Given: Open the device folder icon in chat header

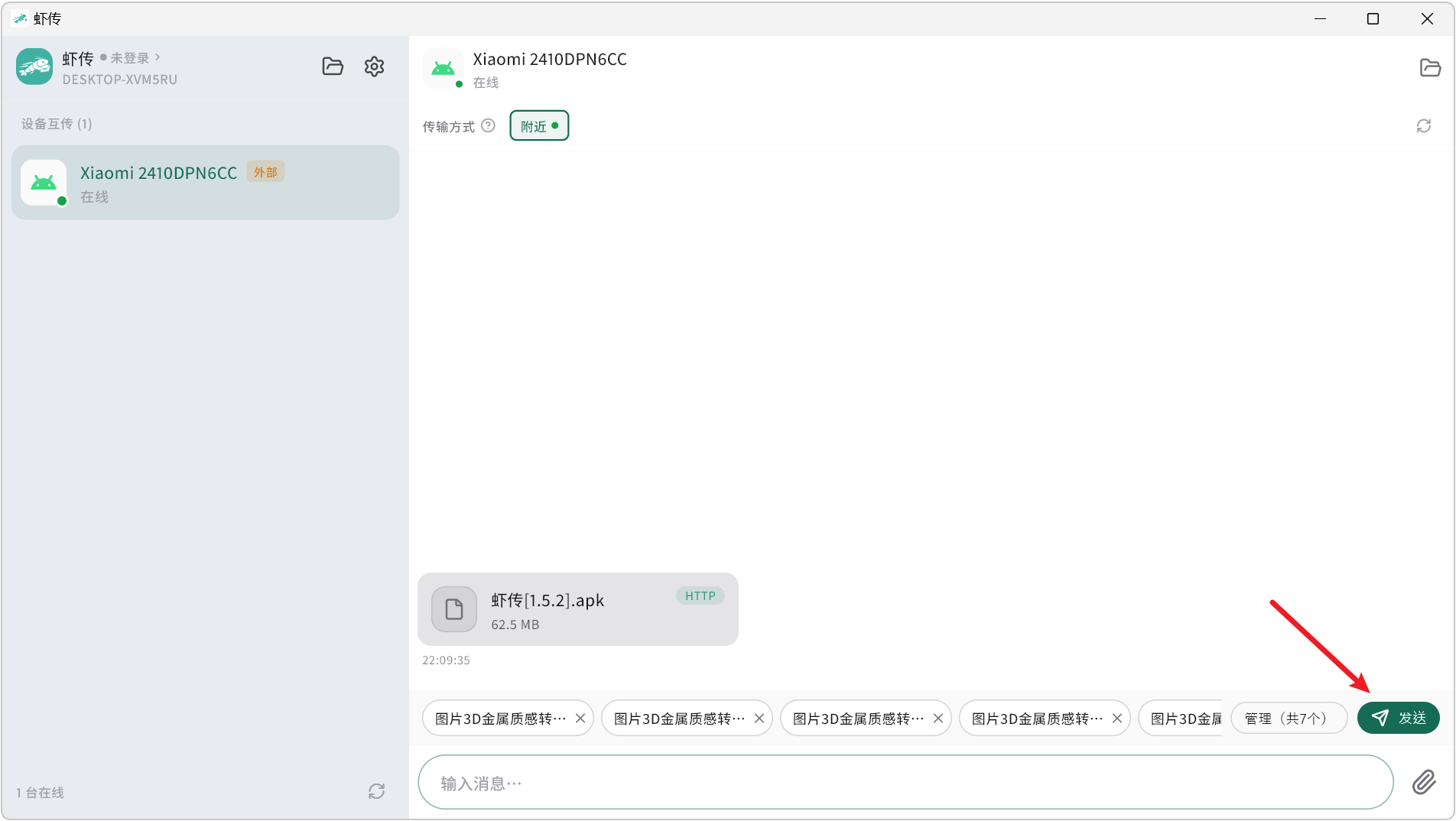Looking at the screenshot, I should [1430, 67].
